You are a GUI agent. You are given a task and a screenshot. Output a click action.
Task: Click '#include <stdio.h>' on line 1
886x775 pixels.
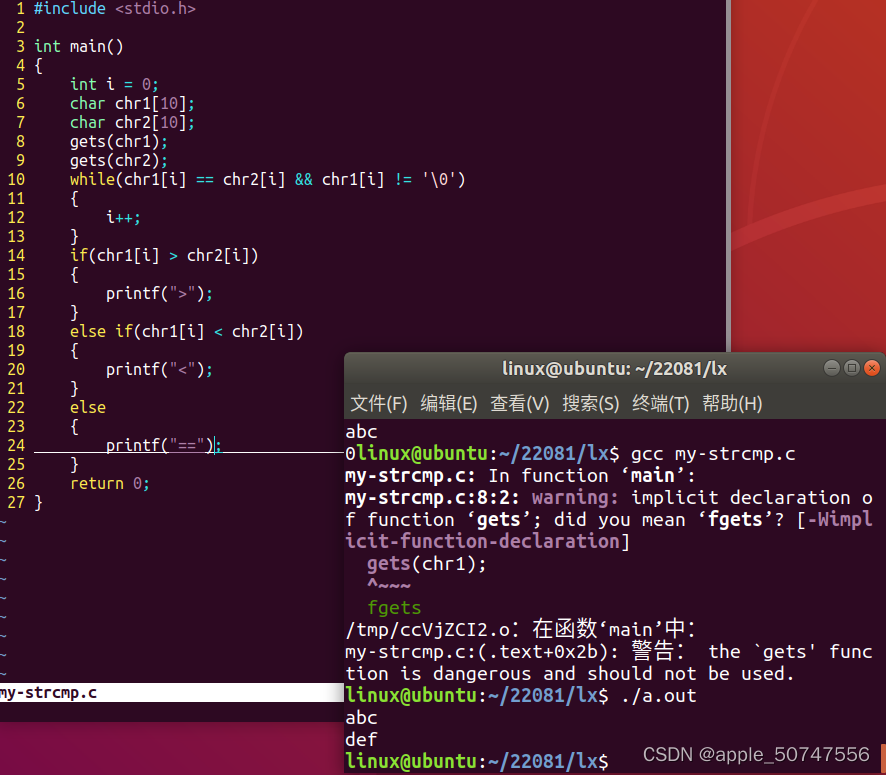tap(115, 8)
